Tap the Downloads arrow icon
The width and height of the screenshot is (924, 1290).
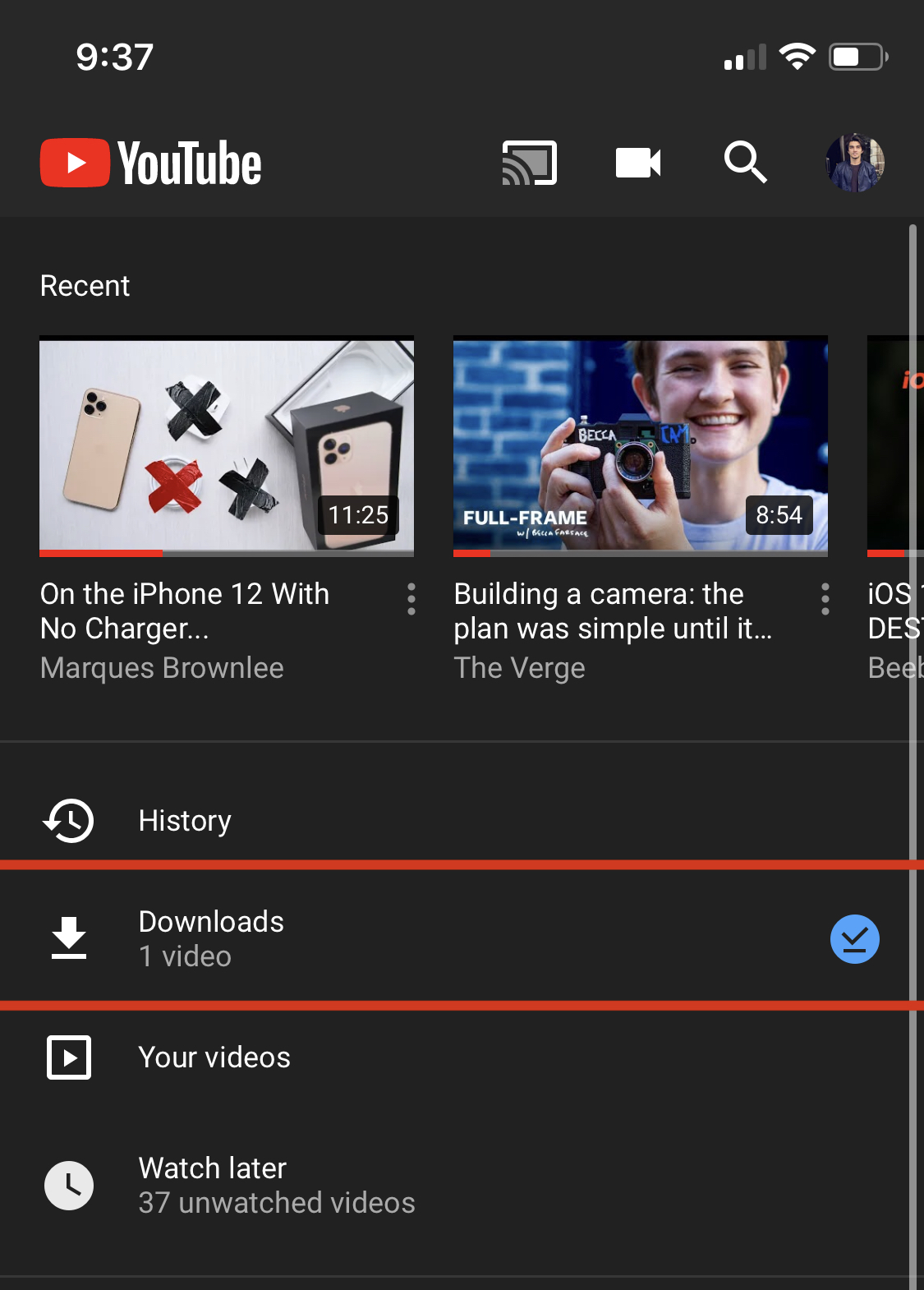tap(69, 938)
